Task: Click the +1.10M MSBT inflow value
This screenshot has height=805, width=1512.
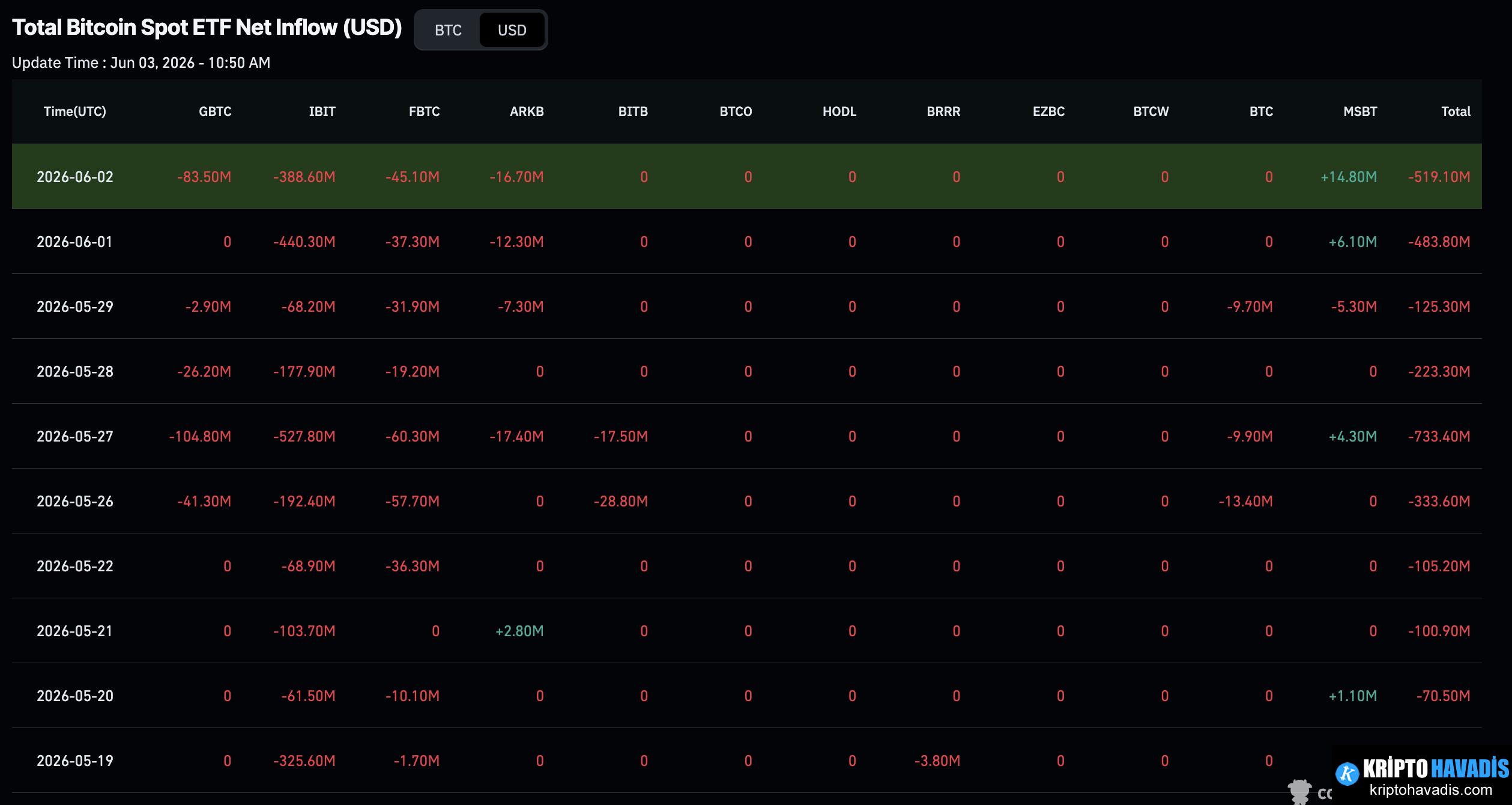Action: point(1353,696)
